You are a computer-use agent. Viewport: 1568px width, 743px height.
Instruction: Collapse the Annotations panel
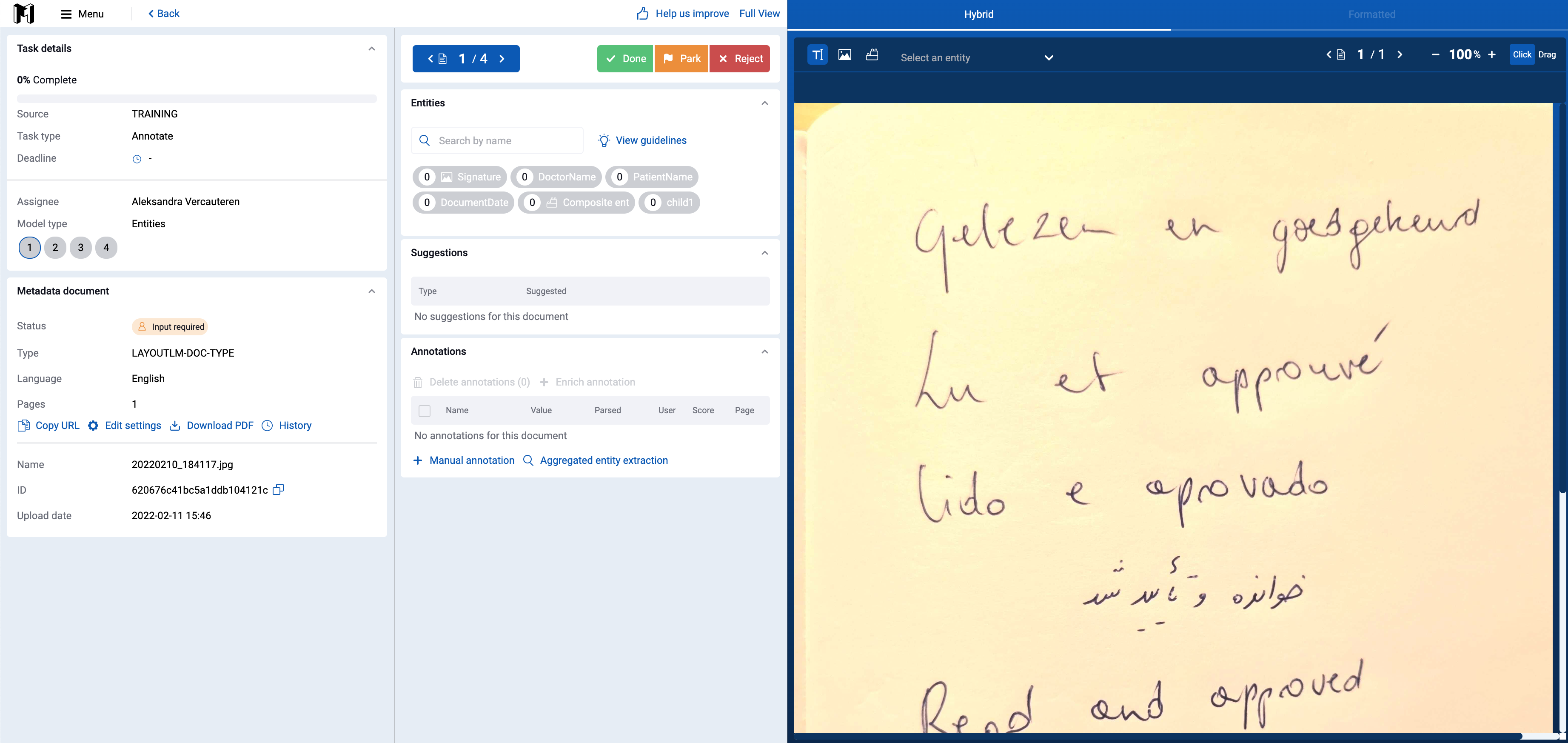click(x=764, y=351)
